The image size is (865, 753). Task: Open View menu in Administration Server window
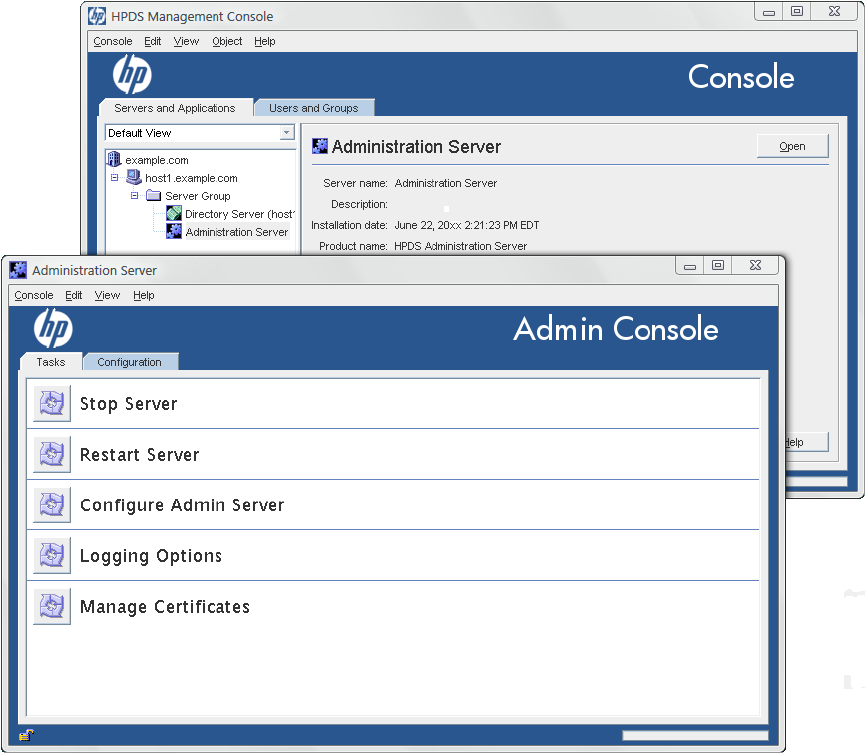pyautogui.click(x=107, y=295)
